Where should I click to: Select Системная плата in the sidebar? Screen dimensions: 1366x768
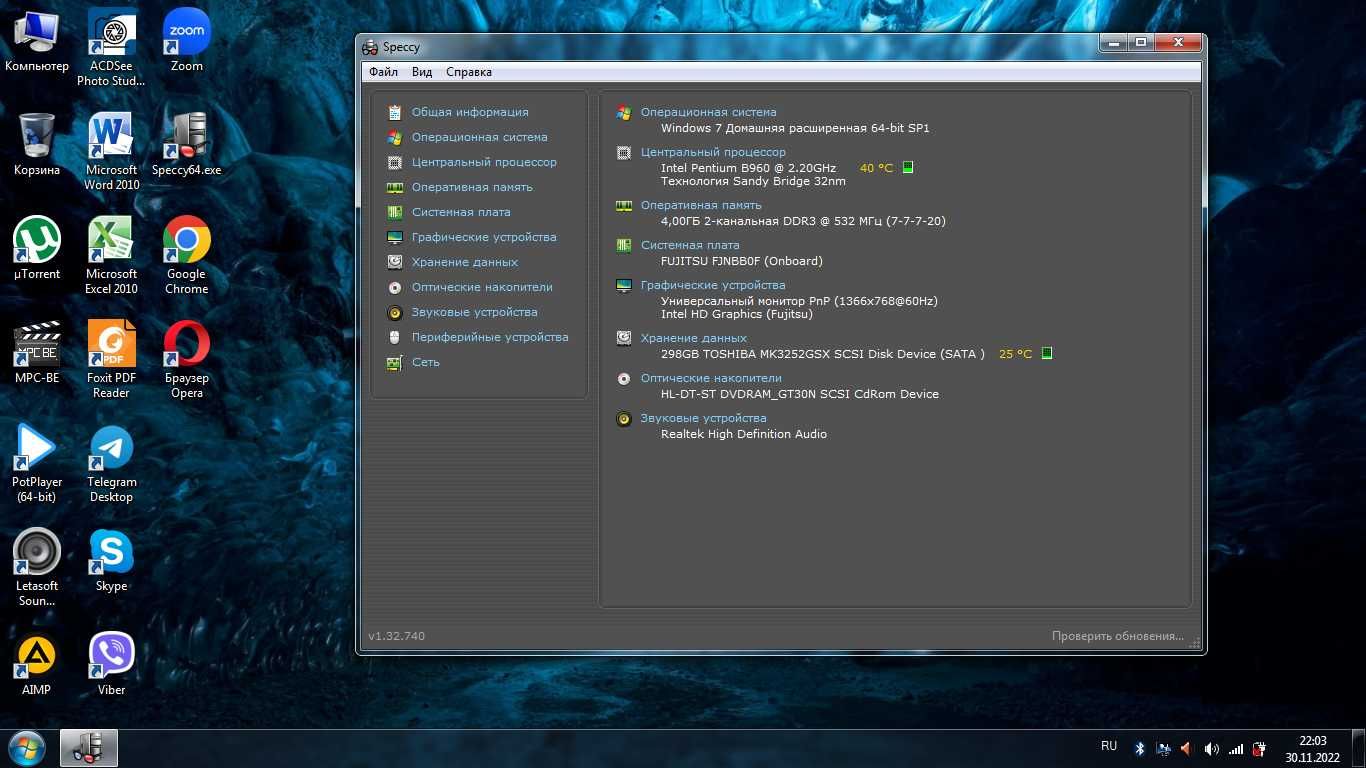click(x=461, y=212)
